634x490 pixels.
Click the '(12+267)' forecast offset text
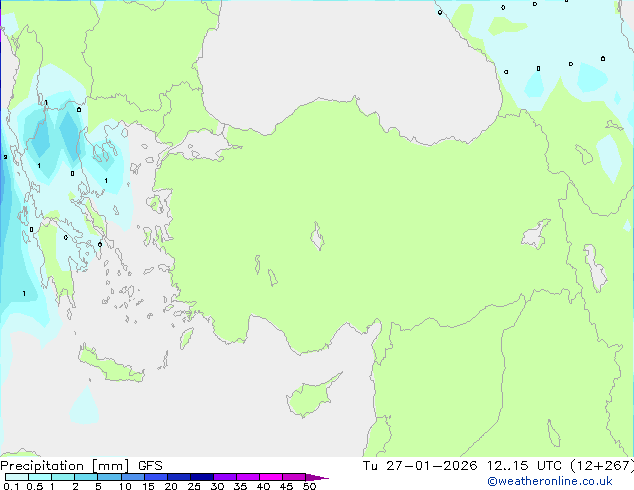point(602,466)
